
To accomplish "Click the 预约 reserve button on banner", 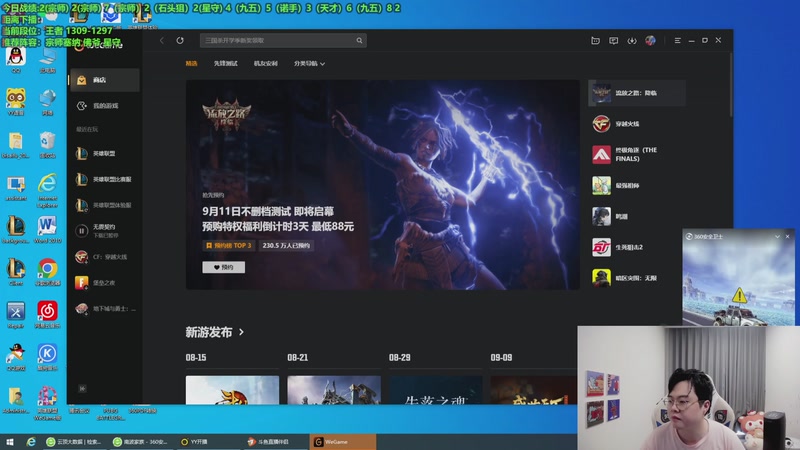I will coord(223,267).
